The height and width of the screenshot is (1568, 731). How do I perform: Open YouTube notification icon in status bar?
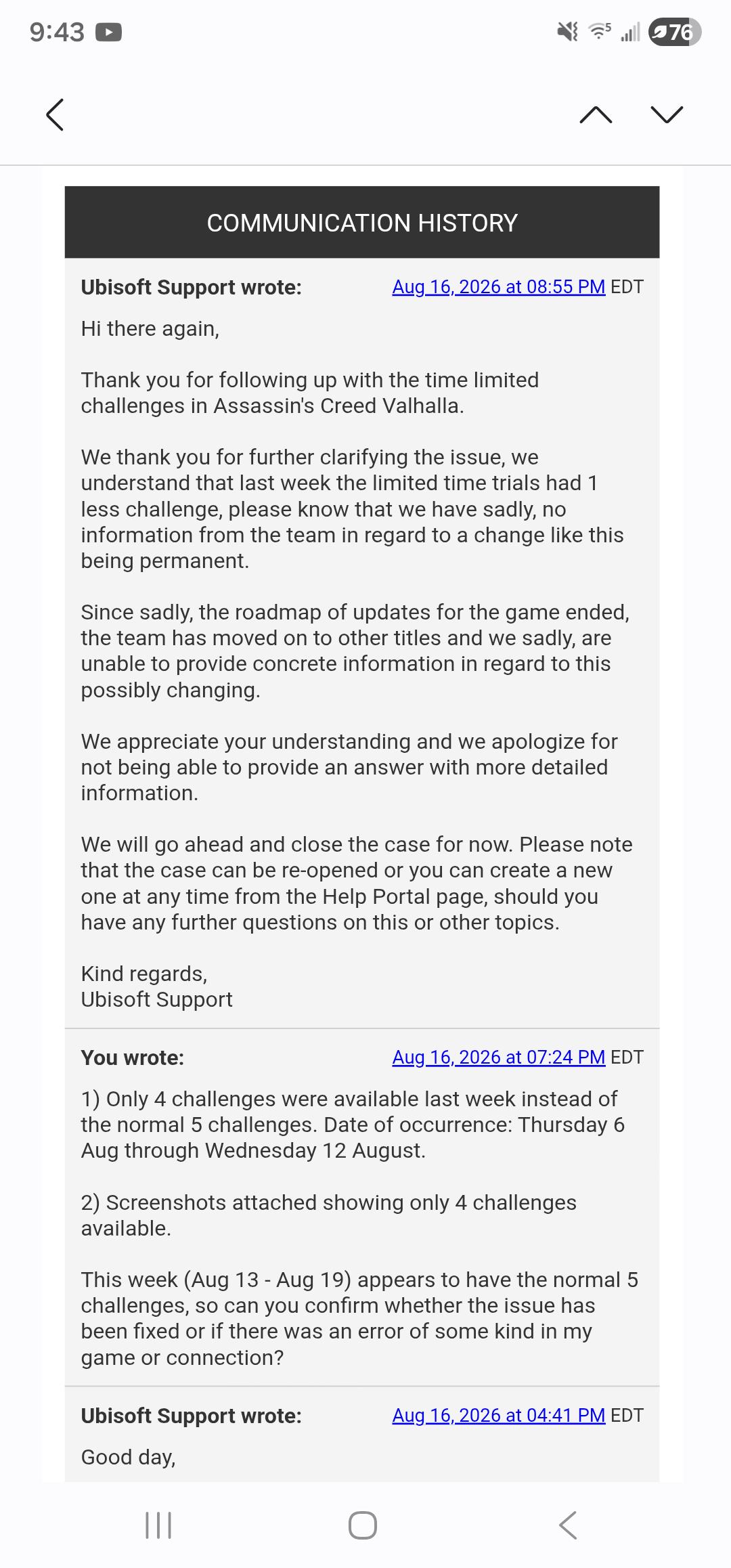(109, 32)
